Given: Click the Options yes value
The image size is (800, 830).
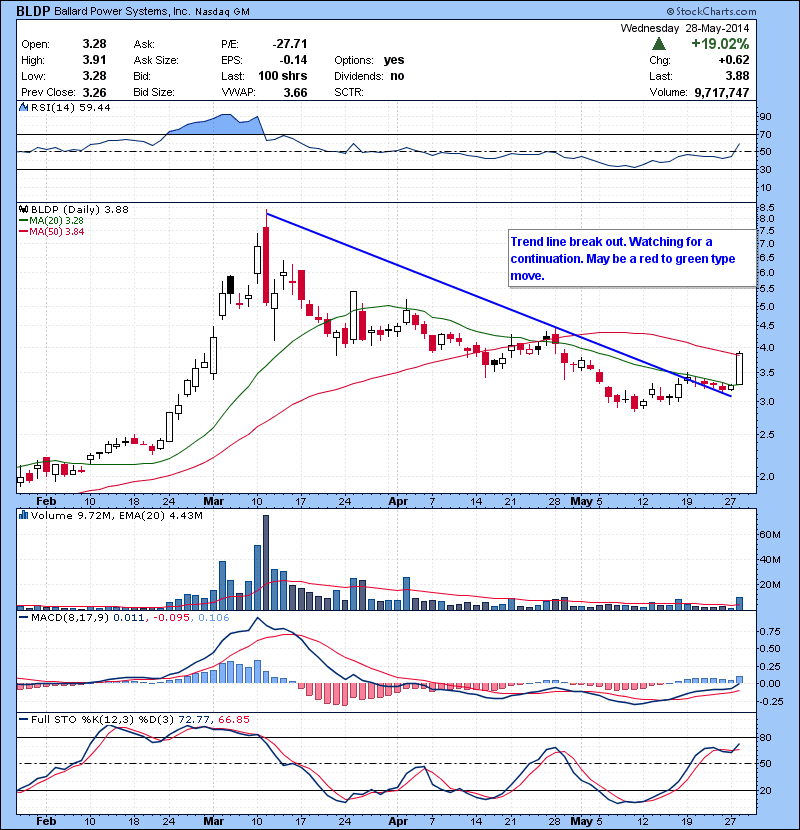Looking at the screenshot, I should [394, 60].
